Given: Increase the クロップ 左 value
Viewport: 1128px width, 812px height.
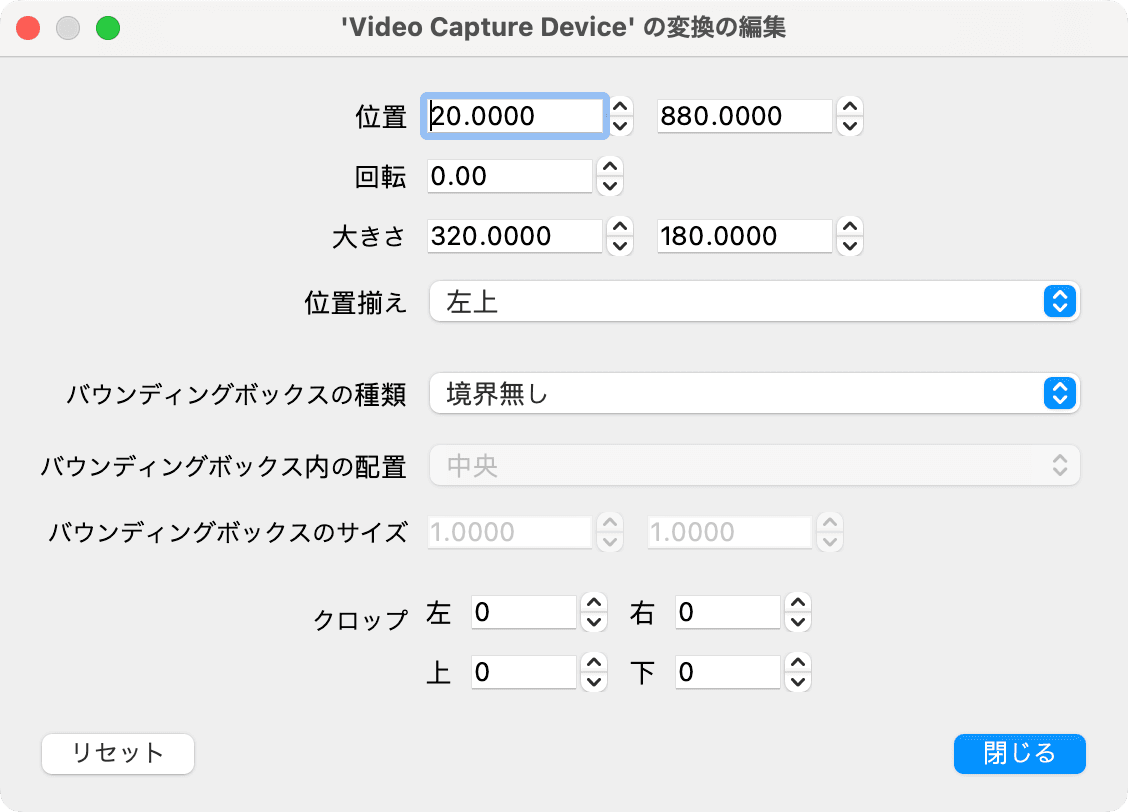Looking at the screenshot, I should 594,603.
